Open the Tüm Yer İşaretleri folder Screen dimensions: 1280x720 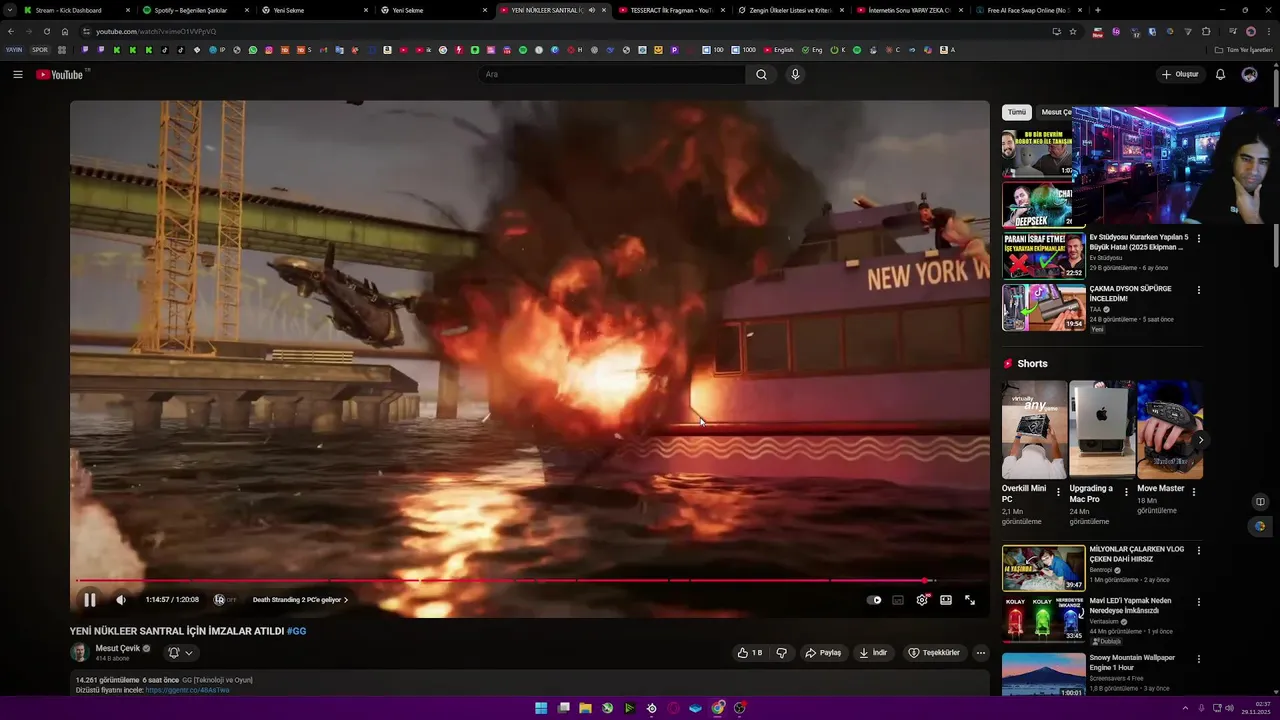1244,50
